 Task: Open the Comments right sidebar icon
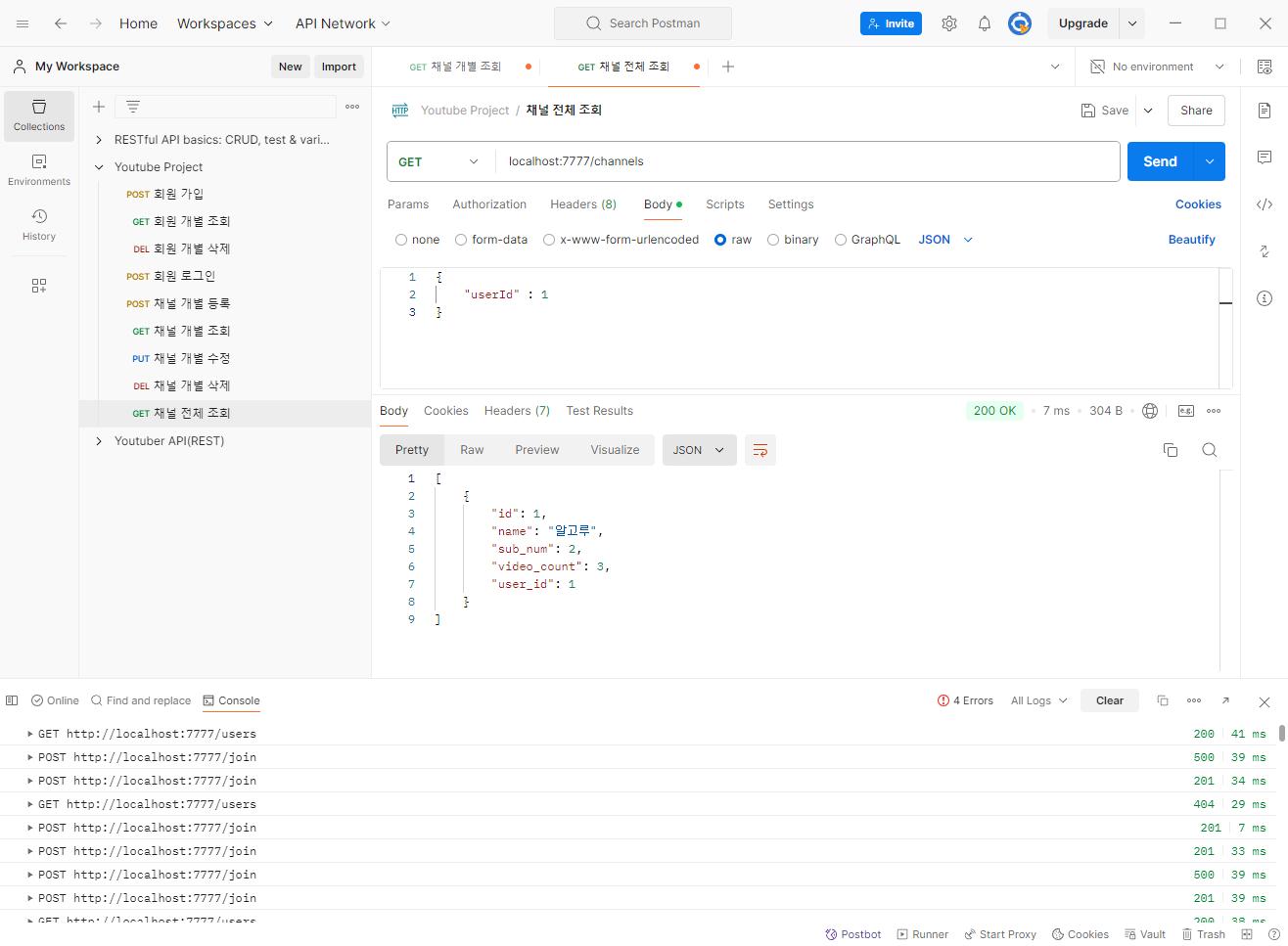[1265, 158]
